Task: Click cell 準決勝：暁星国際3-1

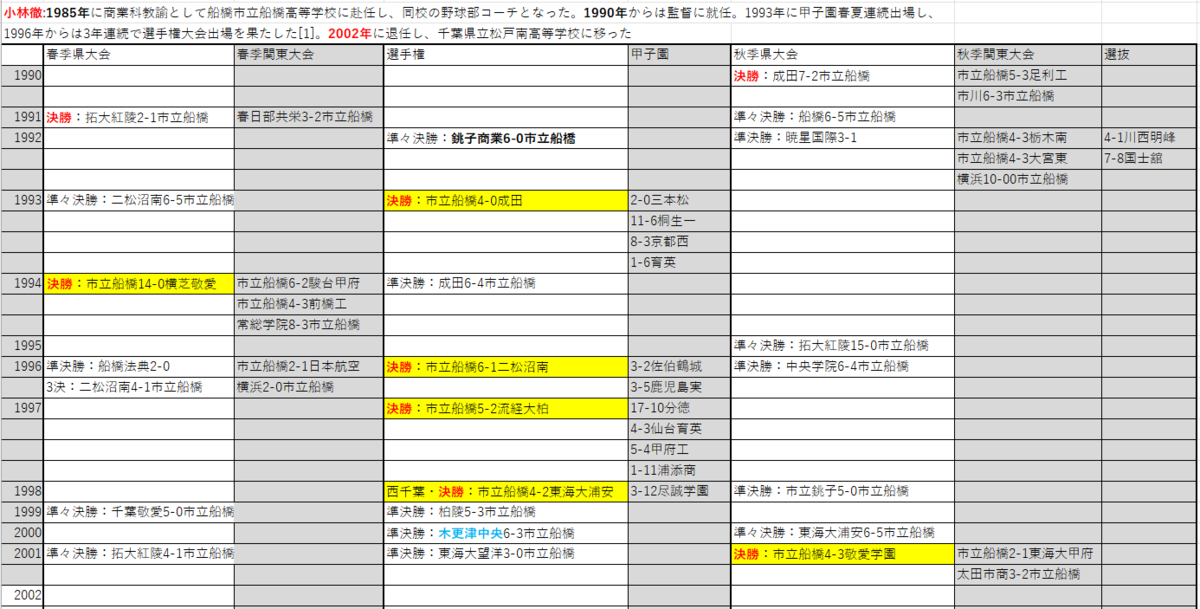Action: pyautogui.click(x=842, y=138)
